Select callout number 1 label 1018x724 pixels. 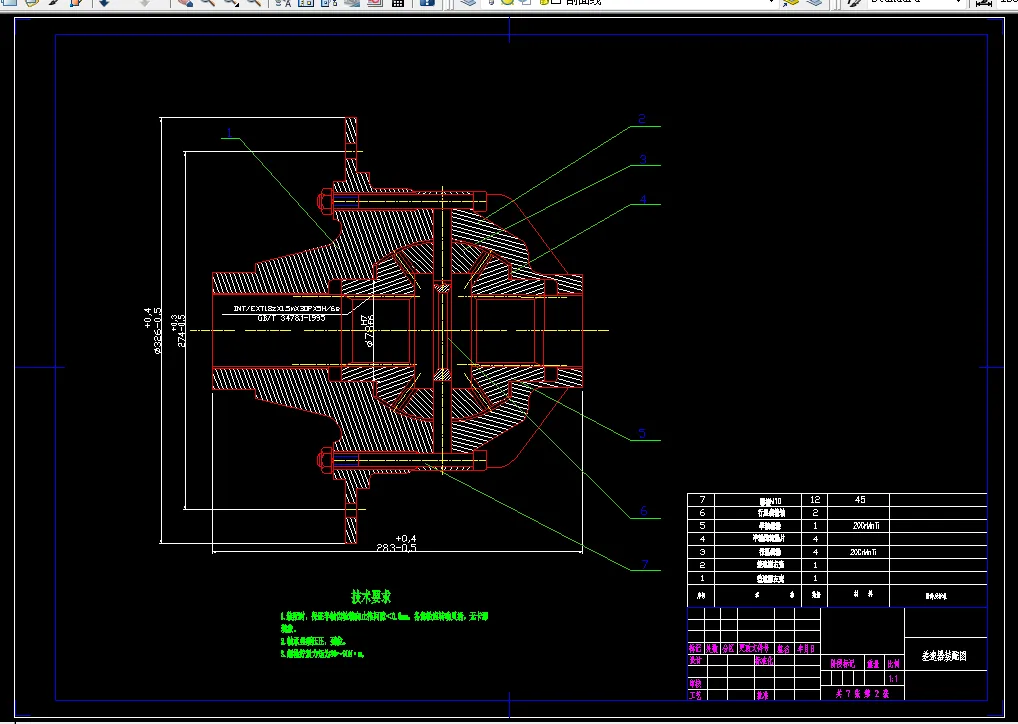click(229, 132)
